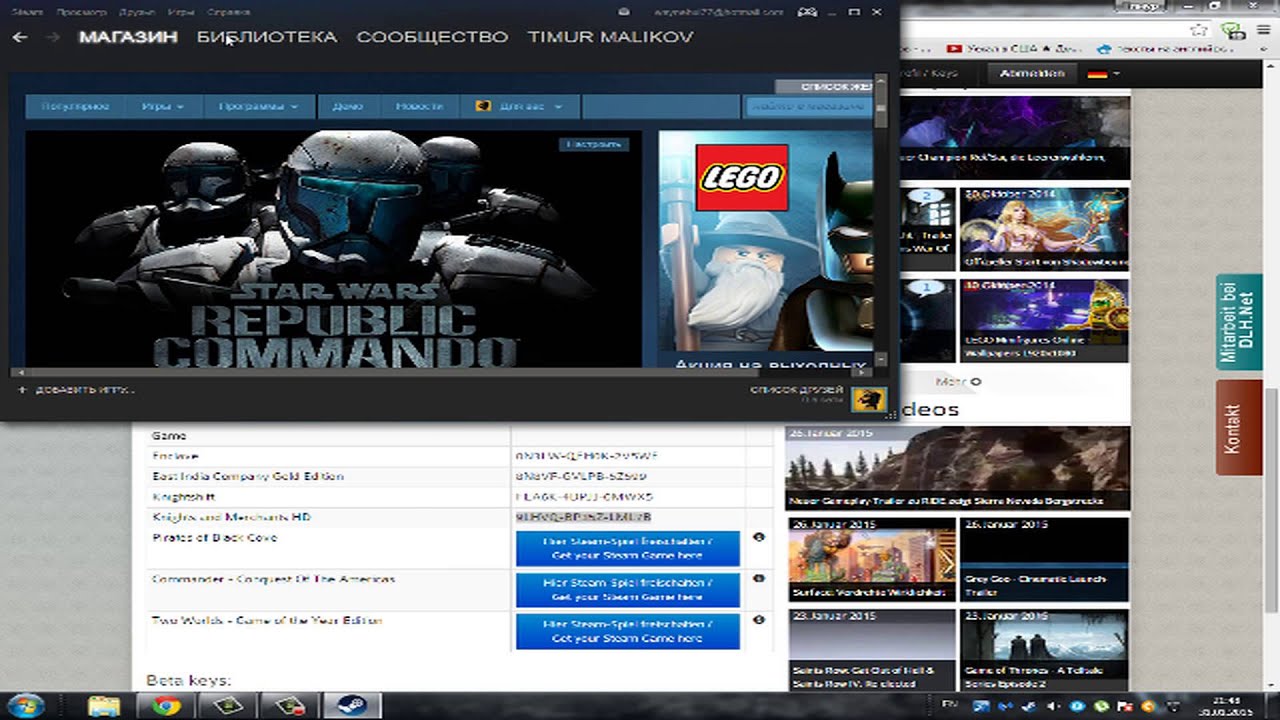Open the СООБЩЕСТВО tab in Steam
This screenshot has width=1280, height=720.
point(432,37)
